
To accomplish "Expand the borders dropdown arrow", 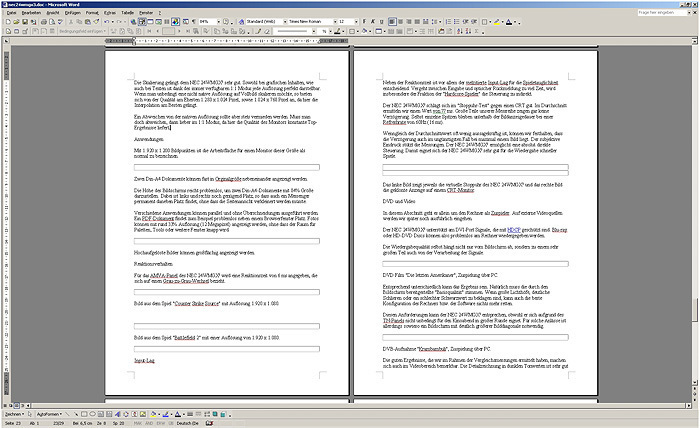I will 490,21.
